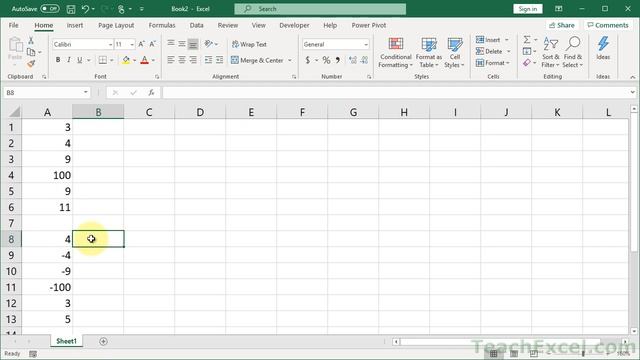The height and width of the screenshot is (360, 640).
Task: Click the Undo arrow icon
Action: coord(85,9)
